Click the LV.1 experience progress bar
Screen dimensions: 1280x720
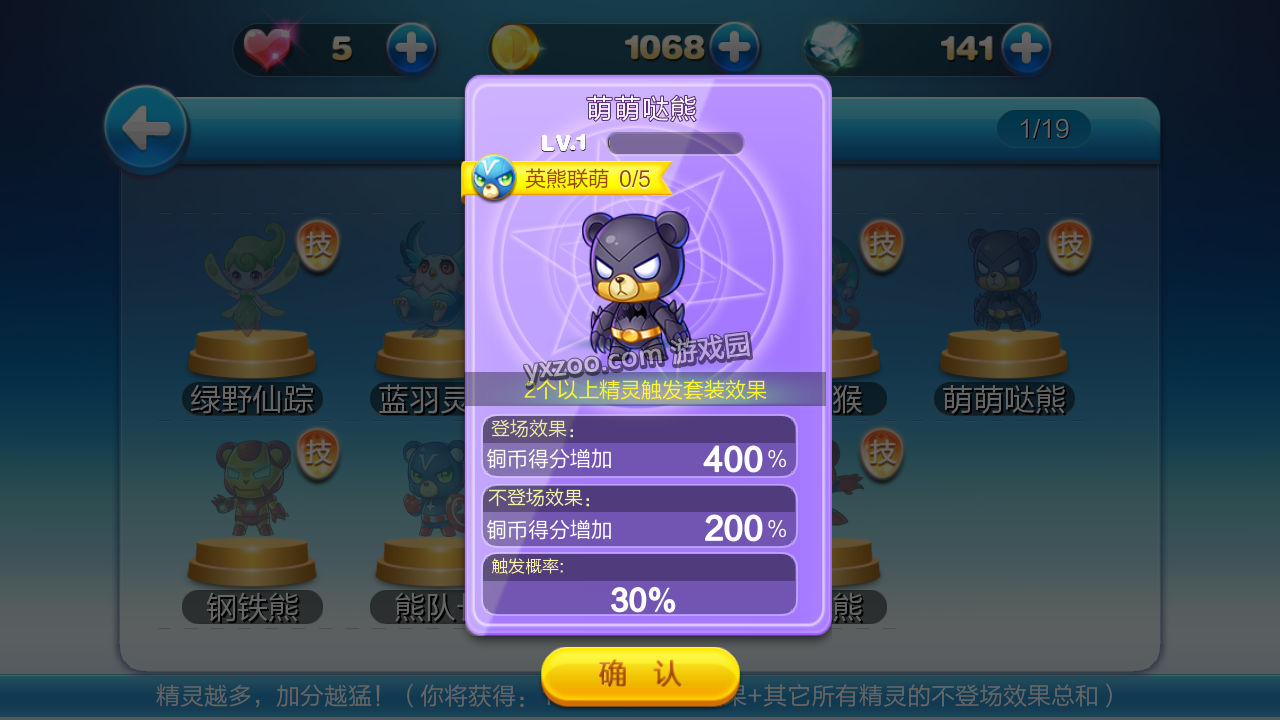[x=675, y=143]
